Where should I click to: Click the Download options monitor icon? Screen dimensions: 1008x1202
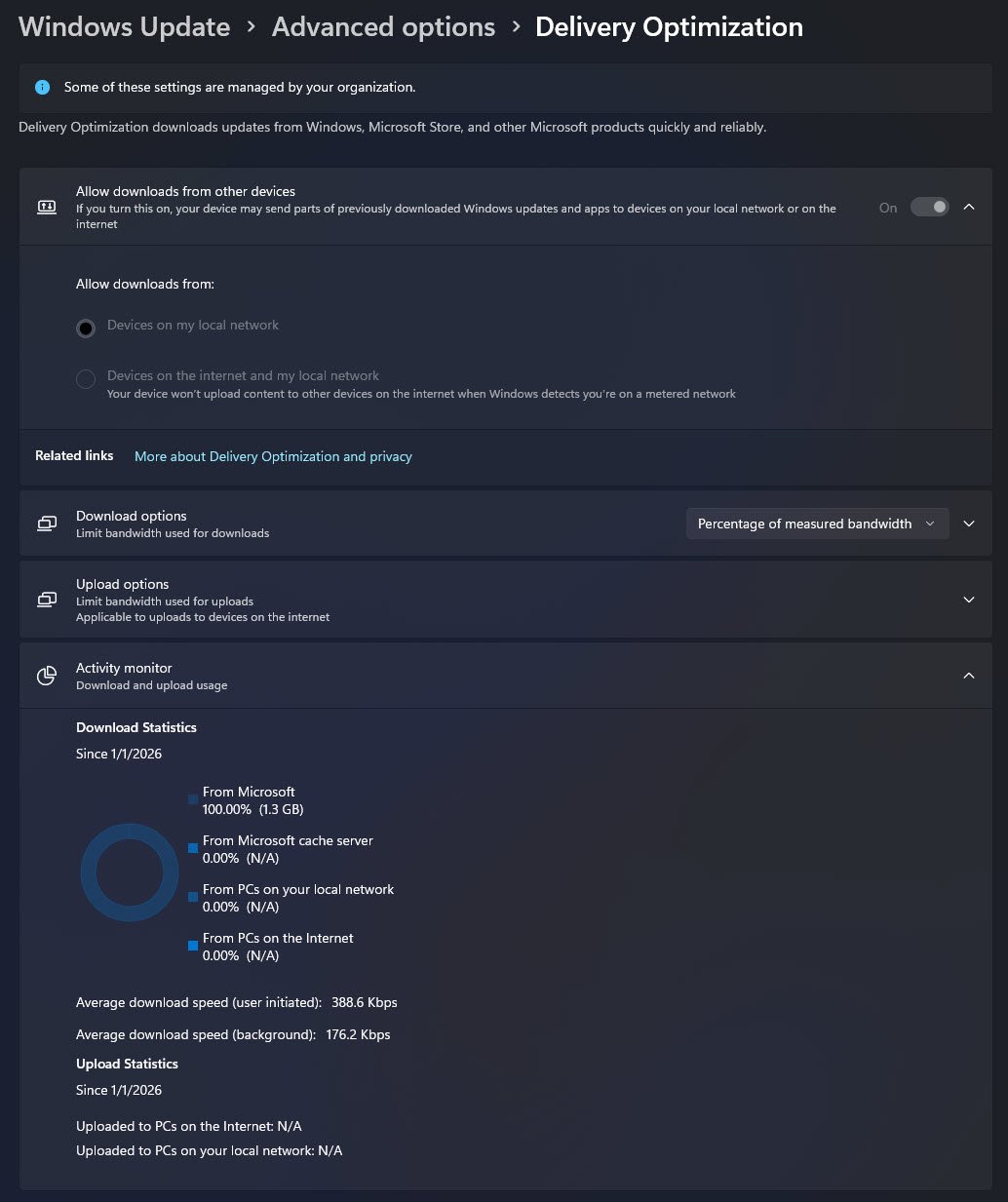coord(47,523)
